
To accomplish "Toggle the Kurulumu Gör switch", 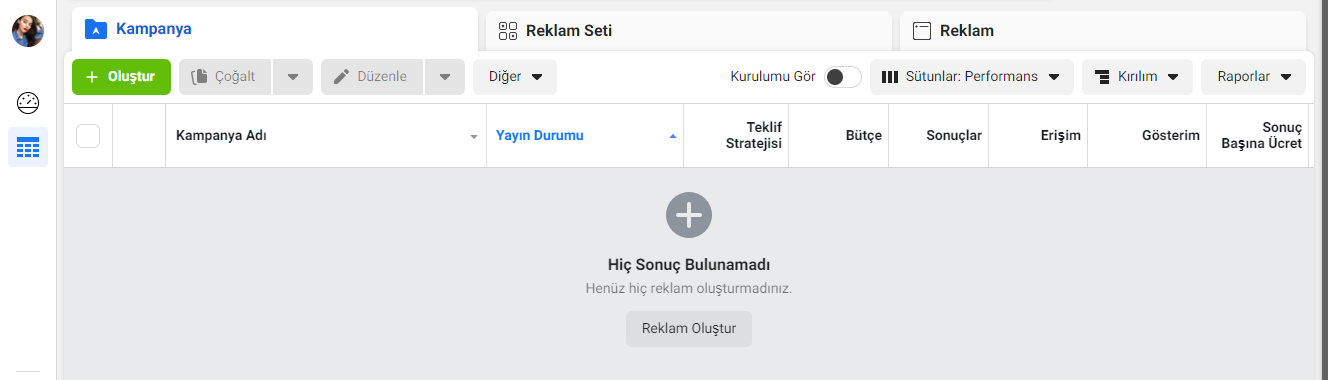I will (843, 77).
